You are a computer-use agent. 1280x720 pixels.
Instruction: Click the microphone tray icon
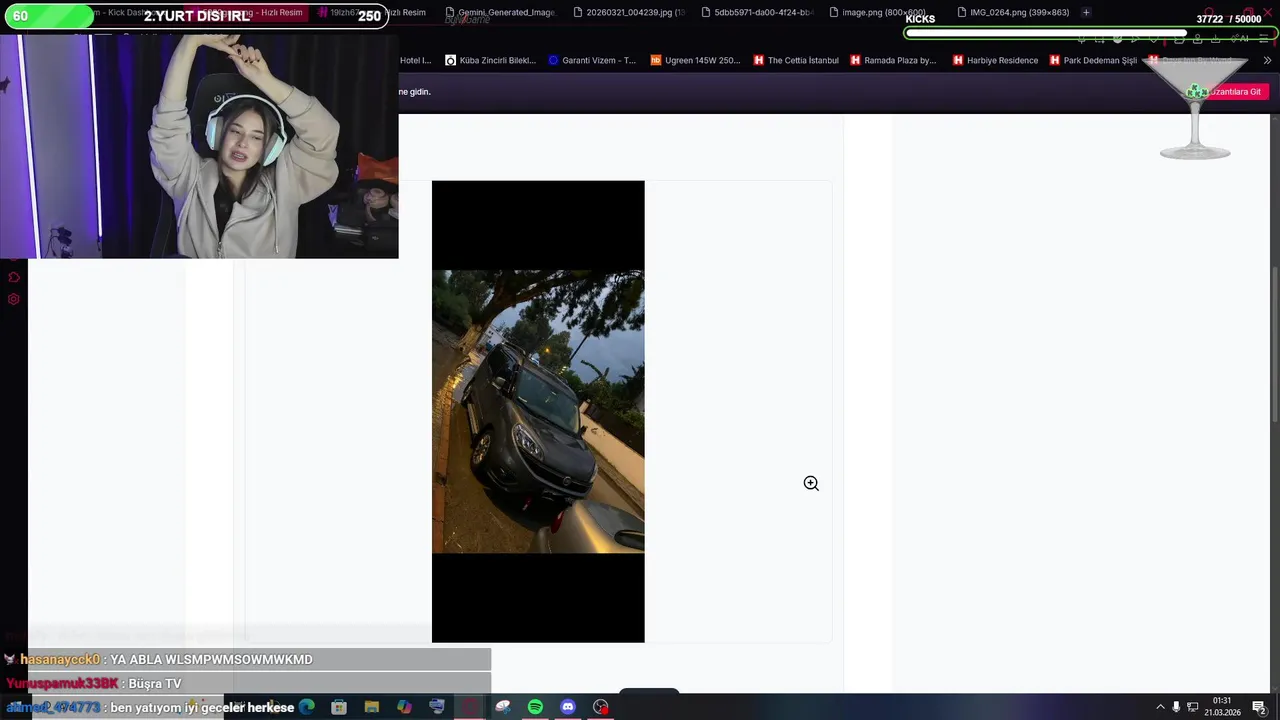point(1176,707)
